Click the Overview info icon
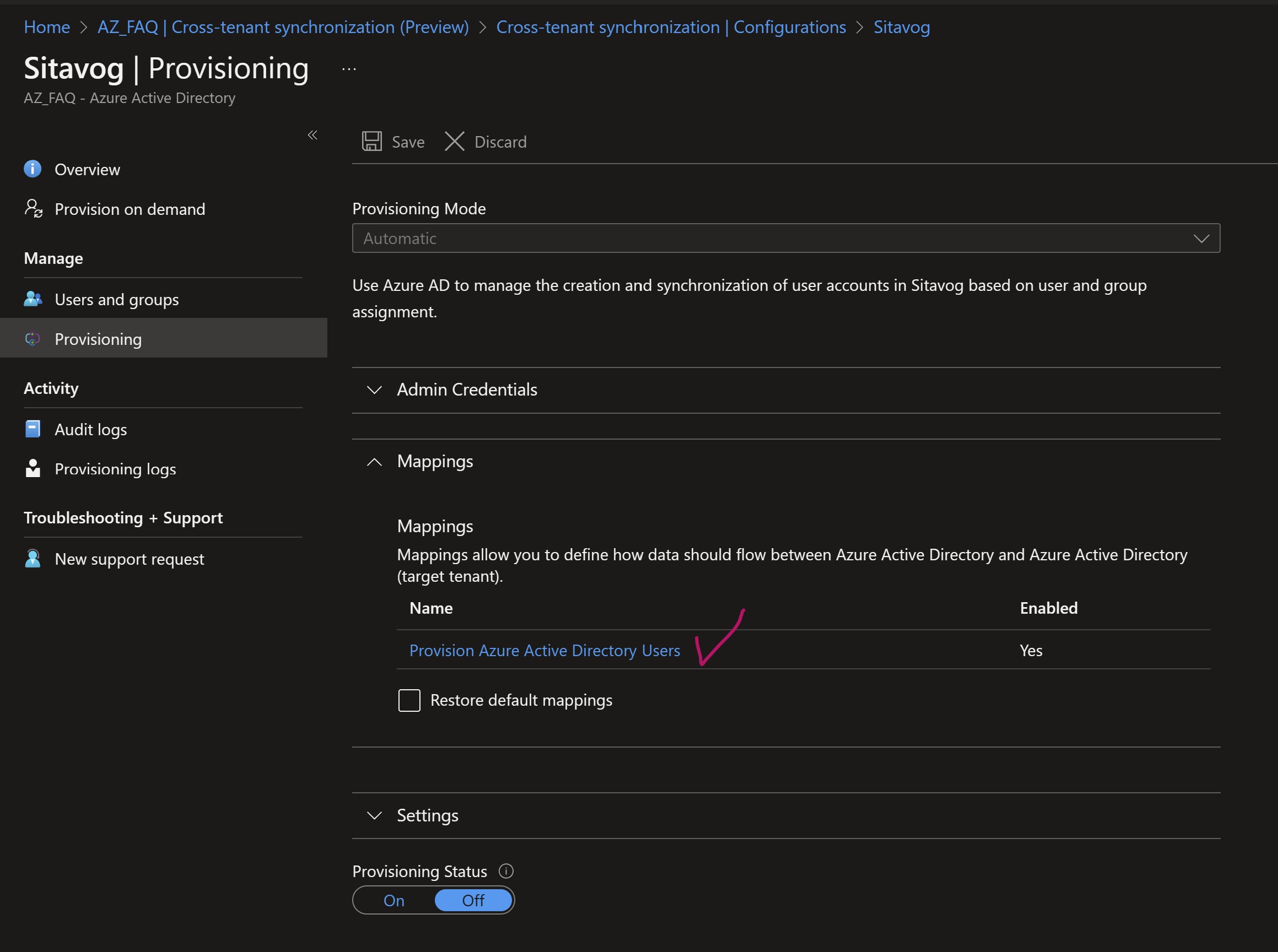Viewport: 1278px width, 952px height. (x=33, y=169)
